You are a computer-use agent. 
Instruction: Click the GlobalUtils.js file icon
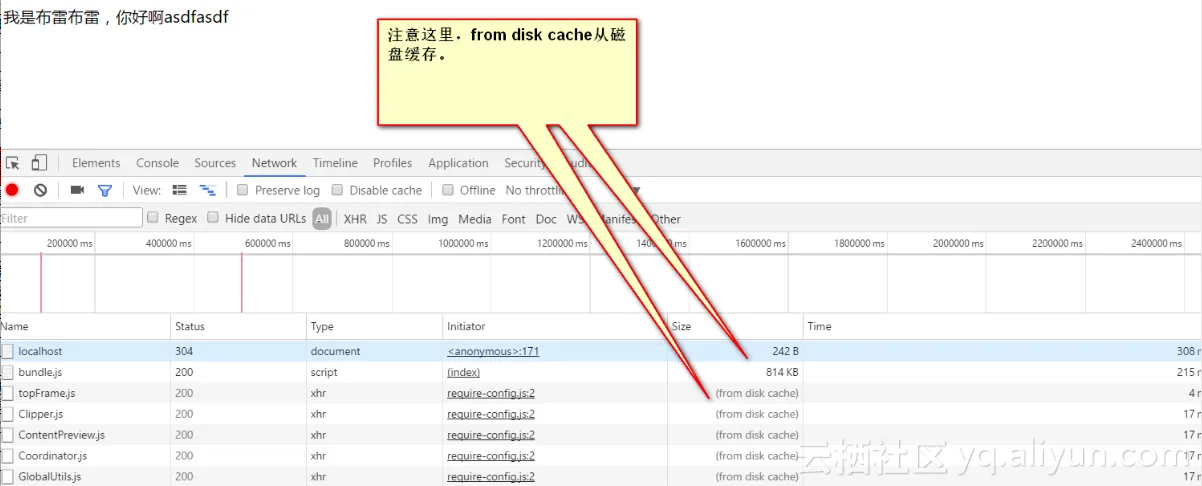pos(8,477)
